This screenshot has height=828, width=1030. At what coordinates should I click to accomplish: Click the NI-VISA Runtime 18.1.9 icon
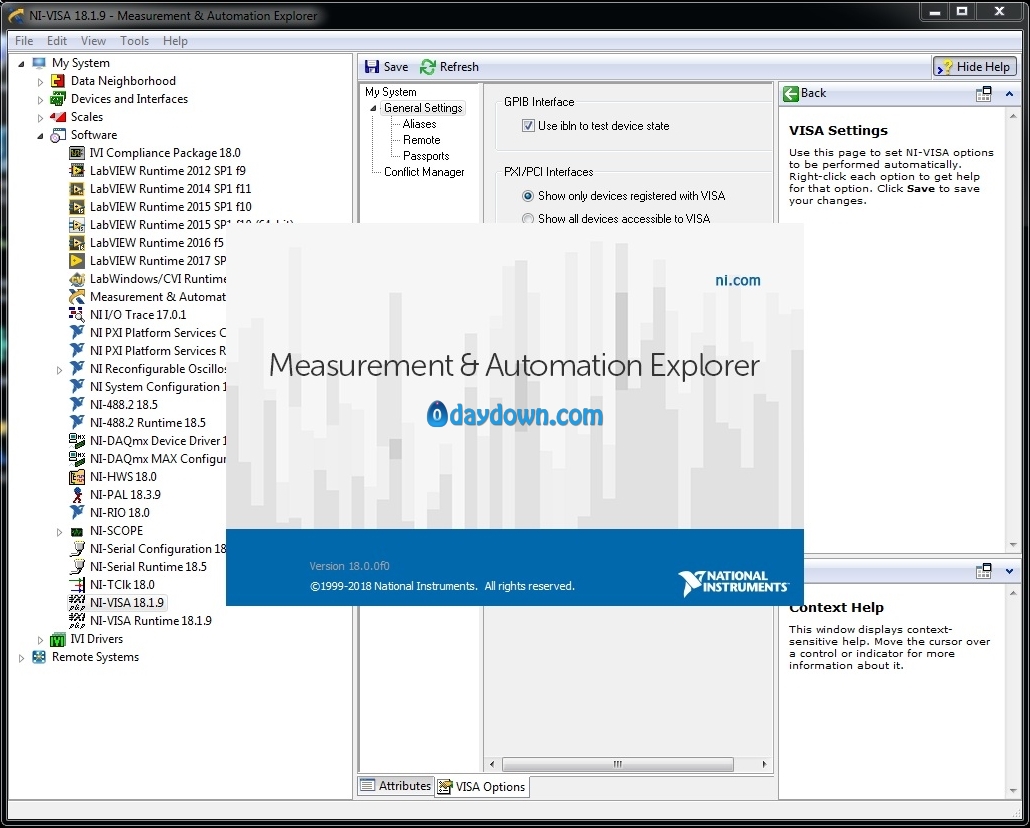[77, 620]
